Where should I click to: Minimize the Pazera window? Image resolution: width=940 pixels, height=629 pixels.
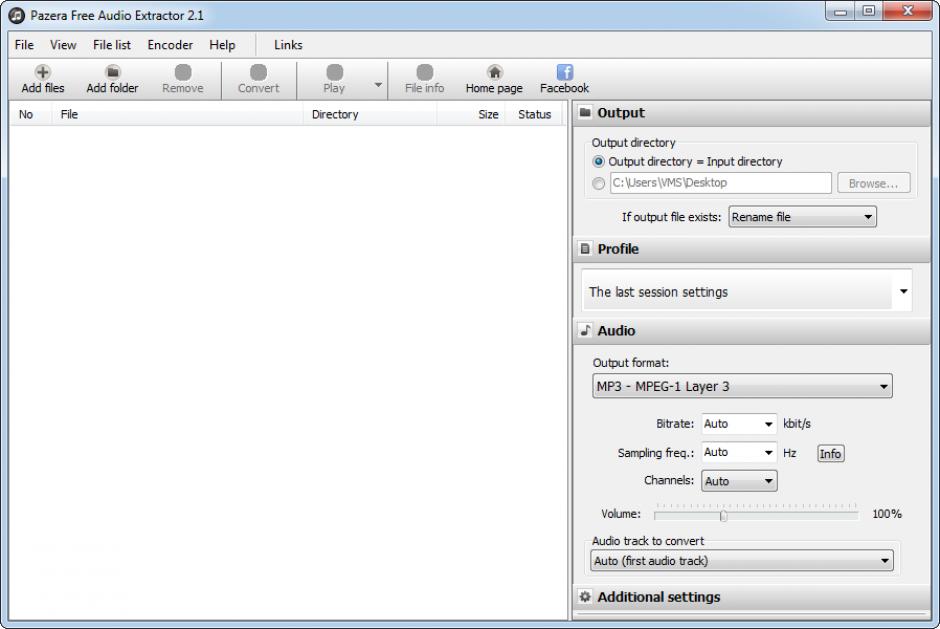[840, 11]
